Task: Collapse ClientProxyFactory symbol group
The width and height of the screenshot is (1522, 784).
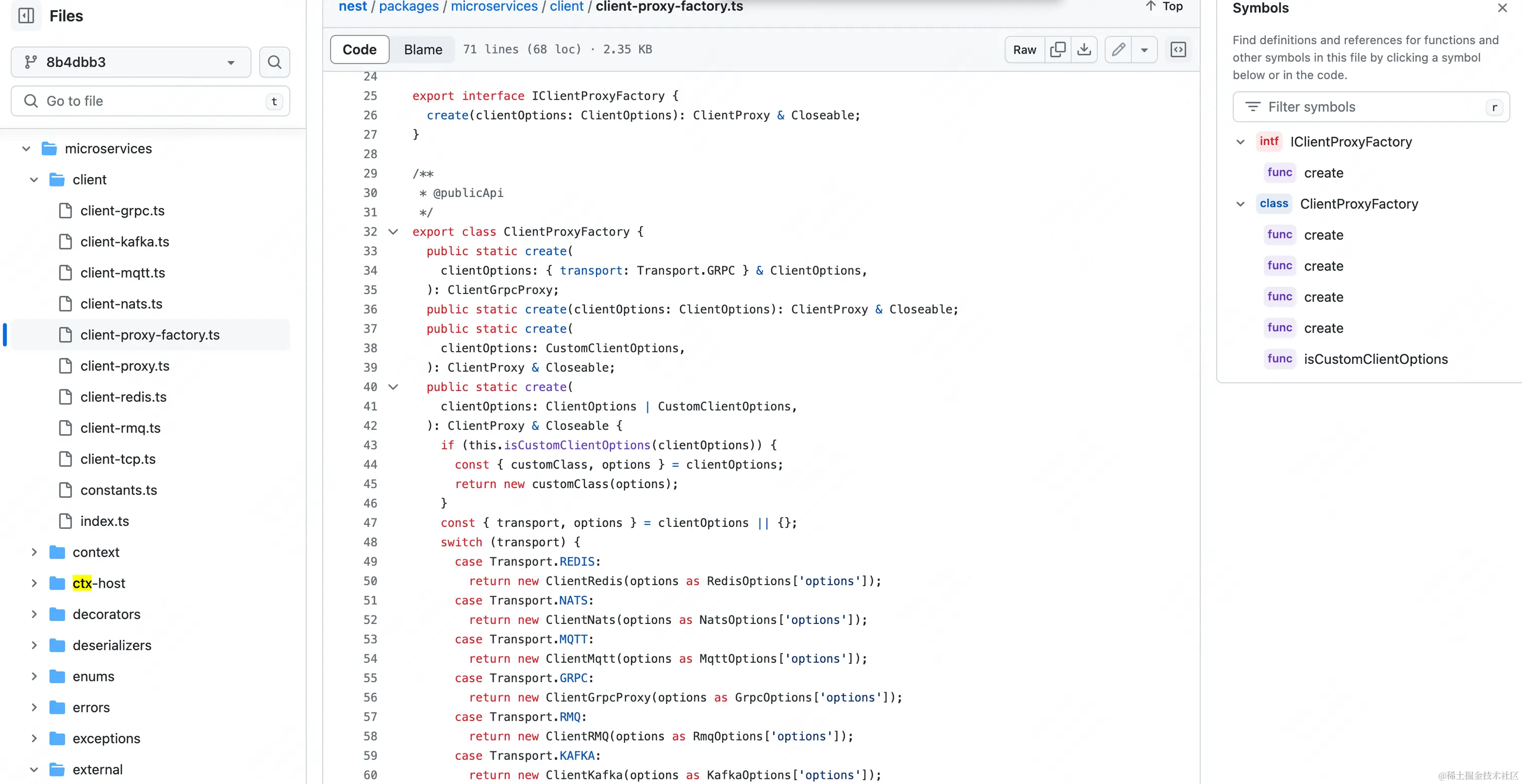Action: (1240, 204)
